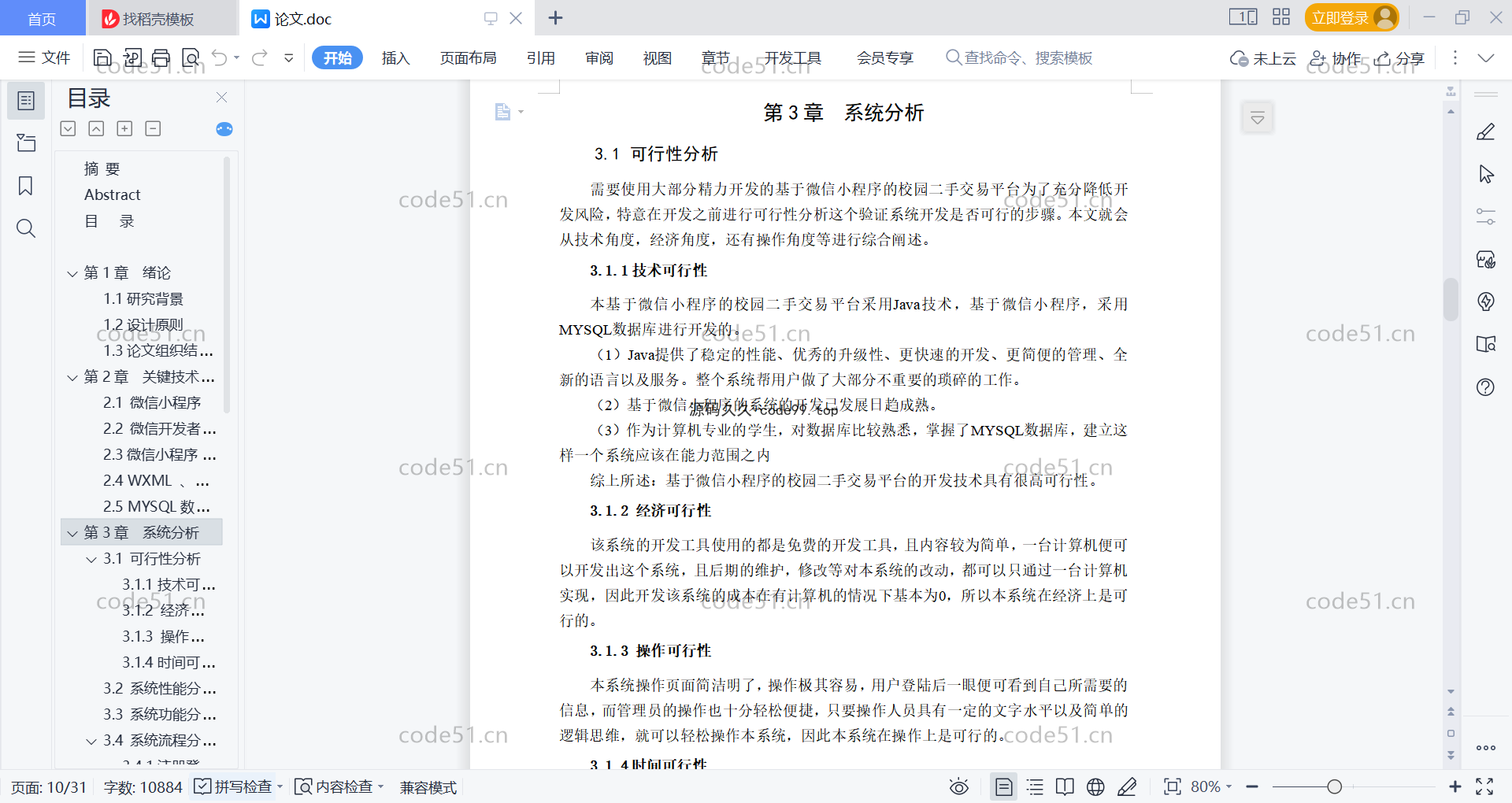The width and height of the screenshot is (1512, 803).
Task: Open the outline/目录 panel icon in sidebar
Action: [x=26, y=101]
